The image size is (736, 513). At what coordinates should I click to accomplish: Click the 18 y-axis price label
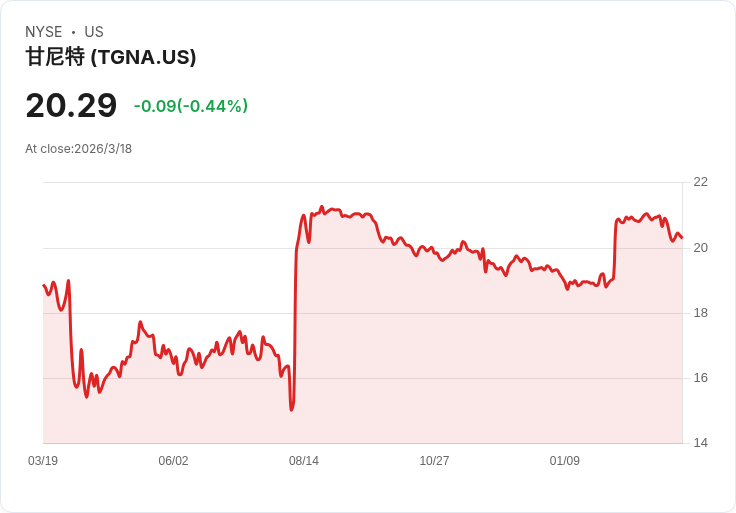coord(700,313)
